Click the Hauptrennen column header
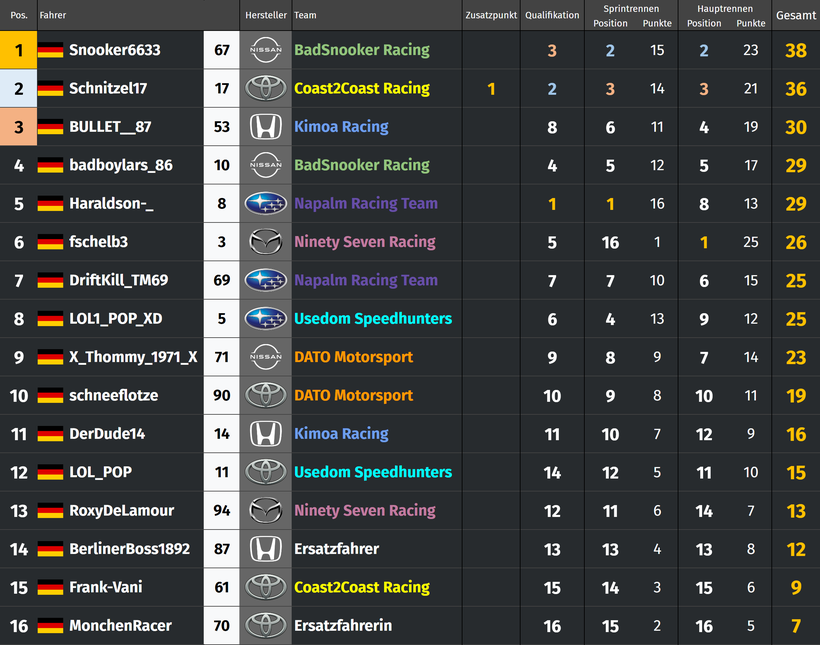The height and width of the screenshot is (645, 820). [725, 9]
